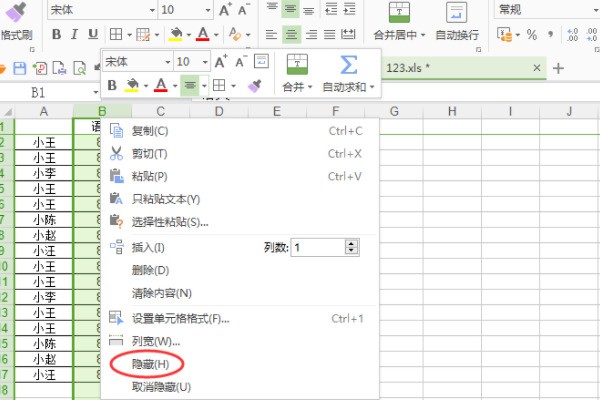Click mini toolbar fill color bucket
Image resolution: width=600 pixels, height=400 pixels.
point(132,85)
